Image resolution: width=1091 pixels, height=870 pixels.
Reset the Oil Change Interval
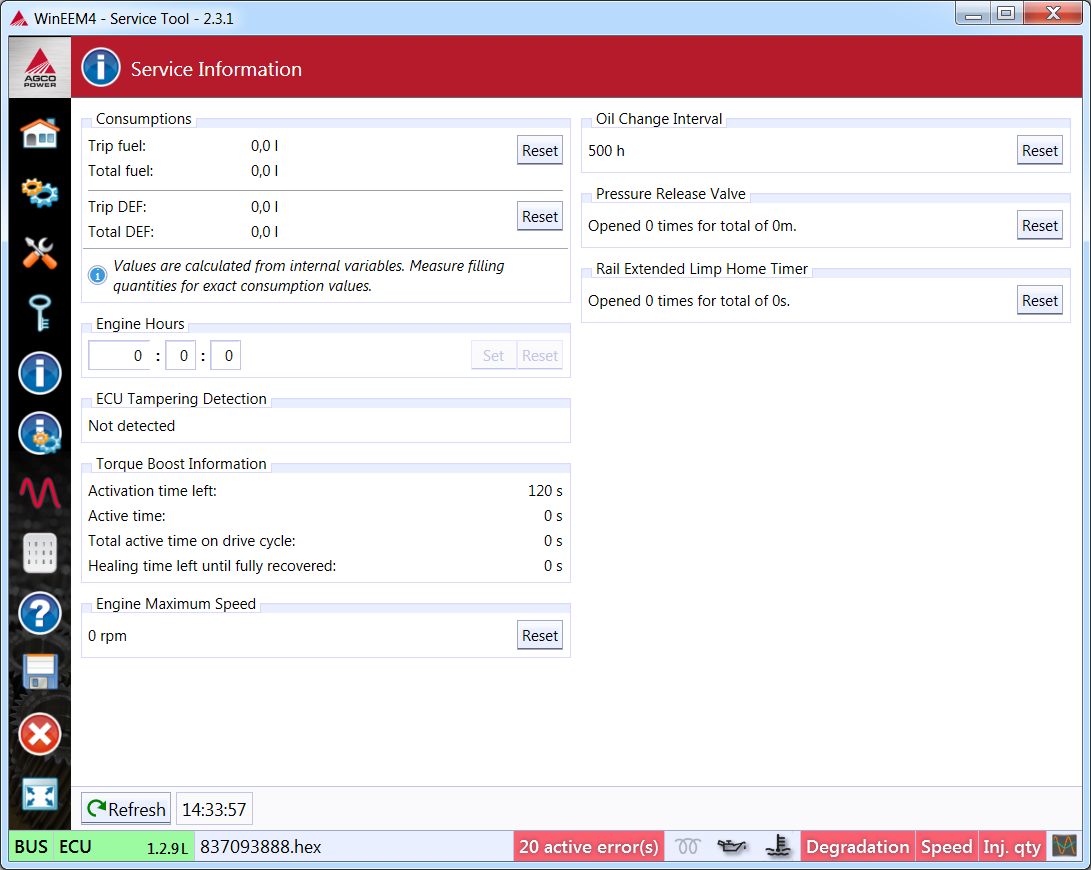(1040, 151)
